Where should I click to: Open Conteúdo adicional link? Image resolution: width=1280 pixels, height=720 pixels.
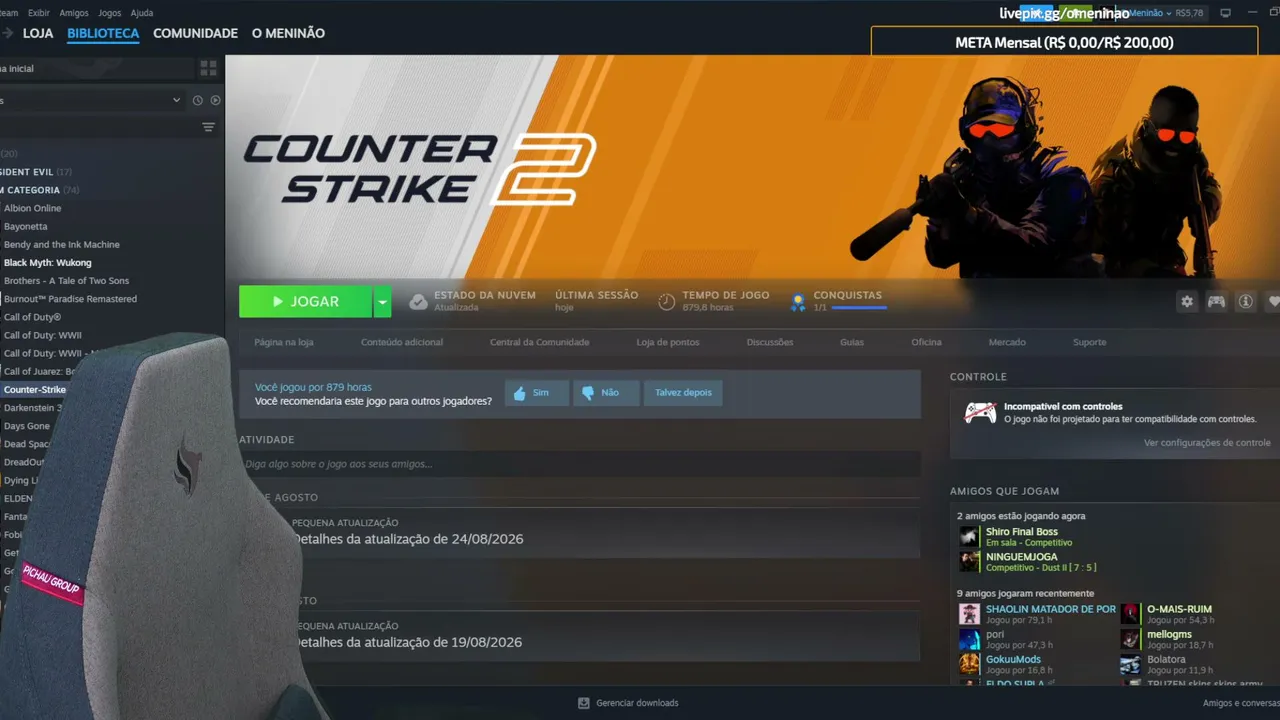click(x=402, y=342)
